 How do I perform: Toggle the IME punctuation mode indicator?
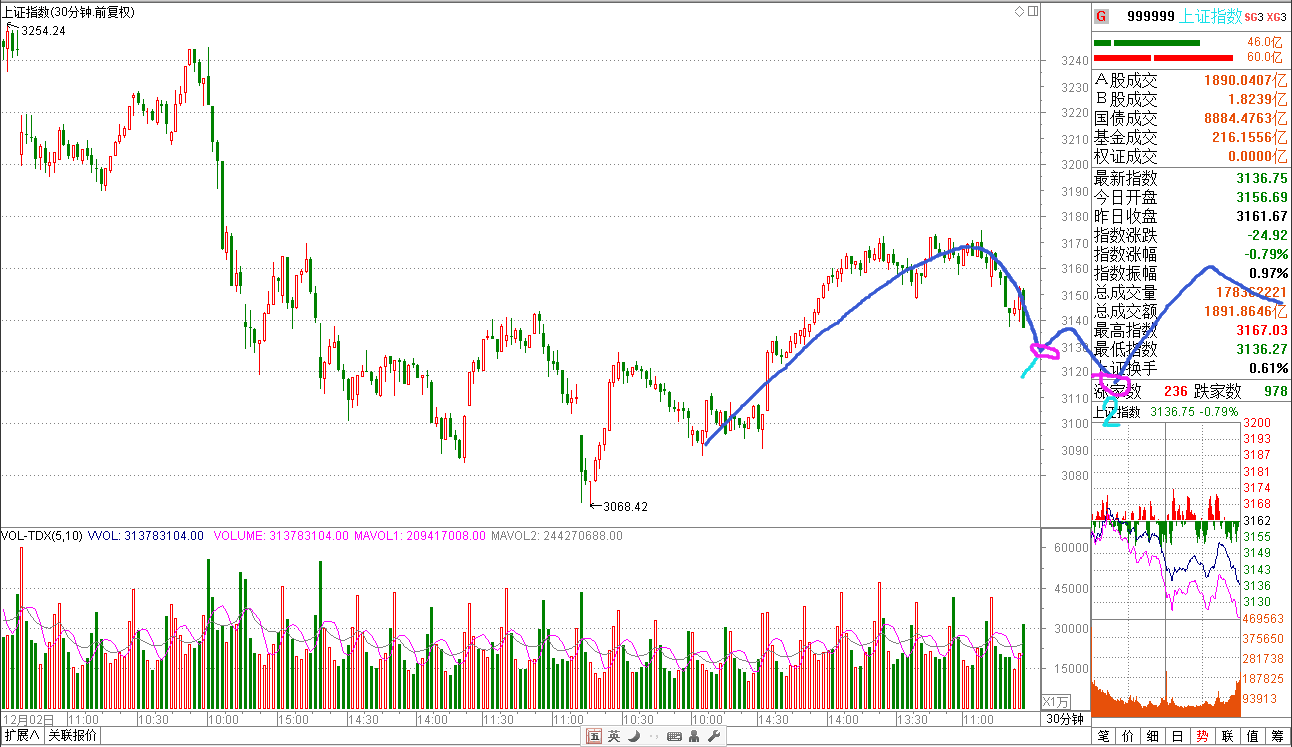(653, 737)
